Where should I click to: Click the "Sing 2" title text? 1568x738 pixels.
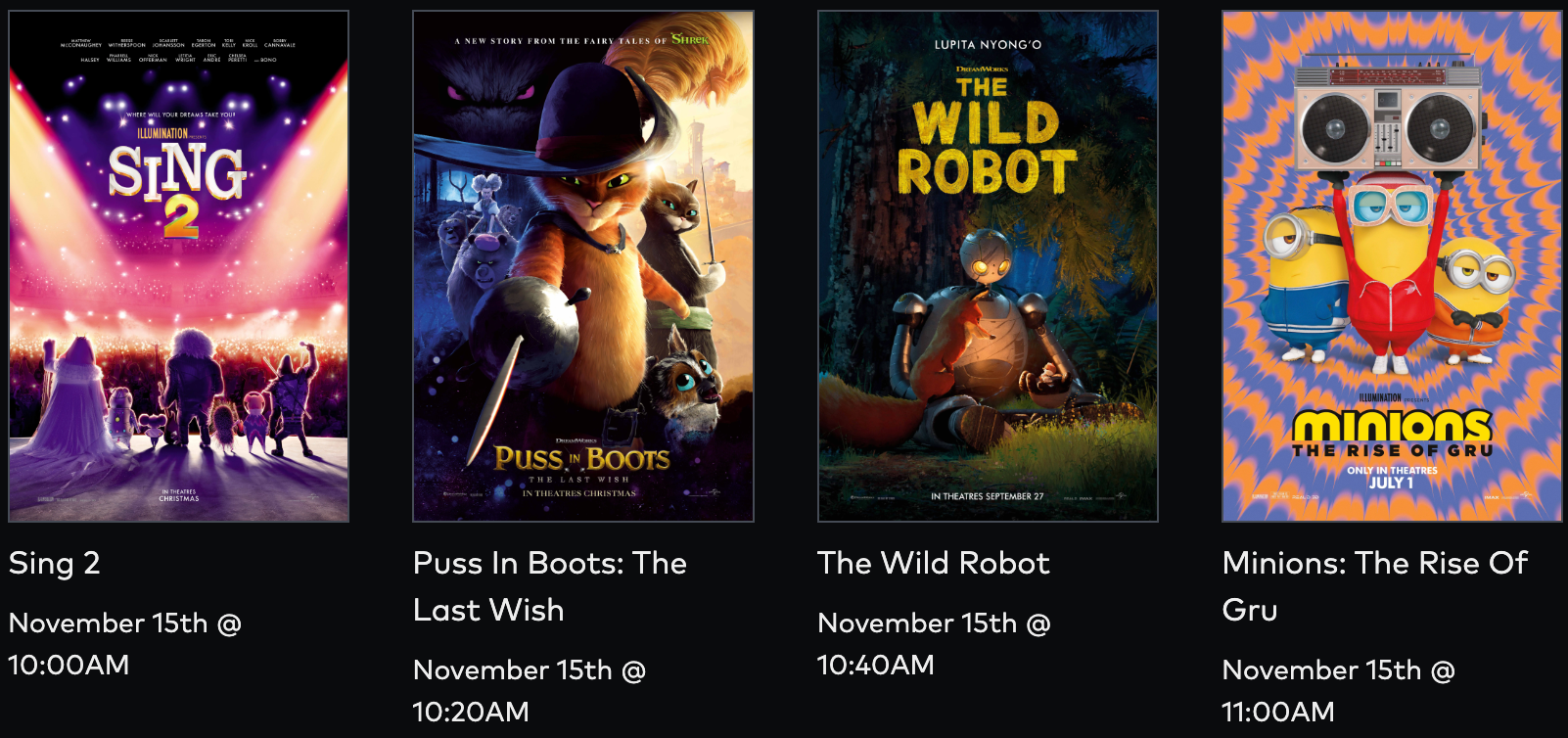55,564
